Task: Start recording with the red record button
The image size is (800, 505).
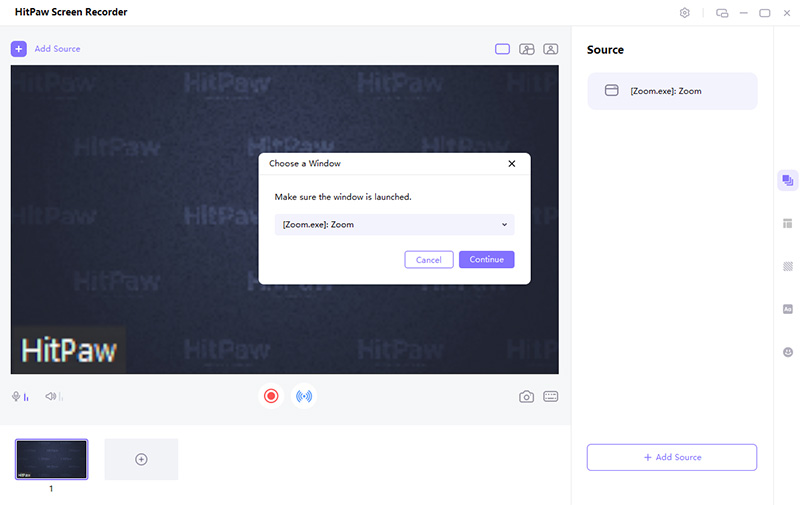Action: click(271, 396)
